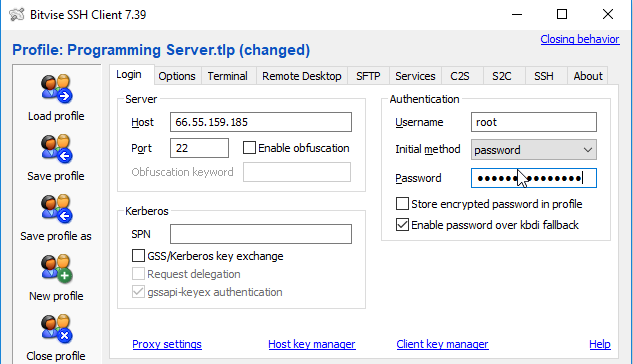This screenshot has height=364, width=633.
Task: Maximize the Bitvise SSH Client window
Action: pos(562,15)
